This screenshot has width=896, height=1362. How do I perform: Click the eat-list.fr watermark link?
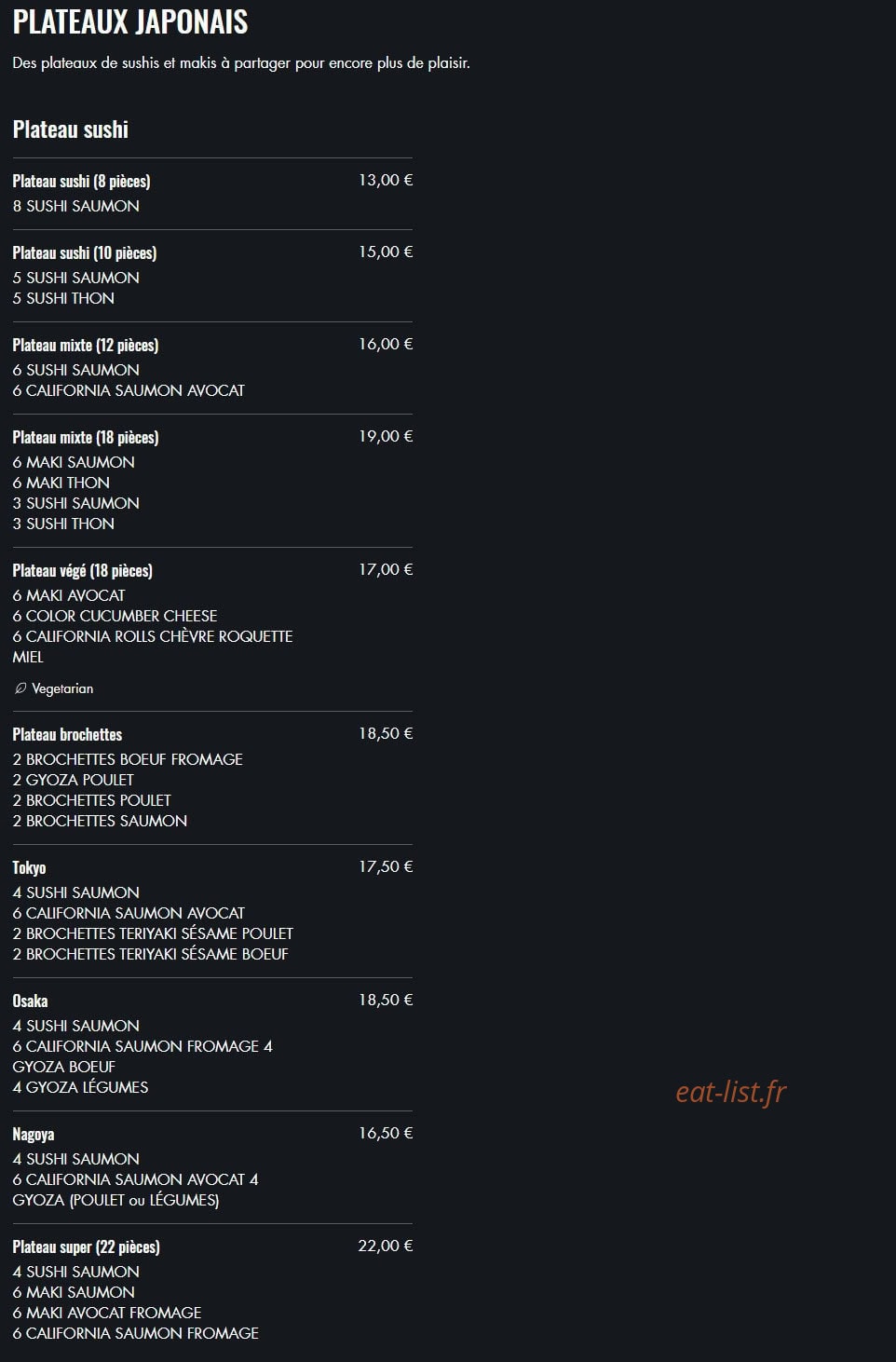731,1091
